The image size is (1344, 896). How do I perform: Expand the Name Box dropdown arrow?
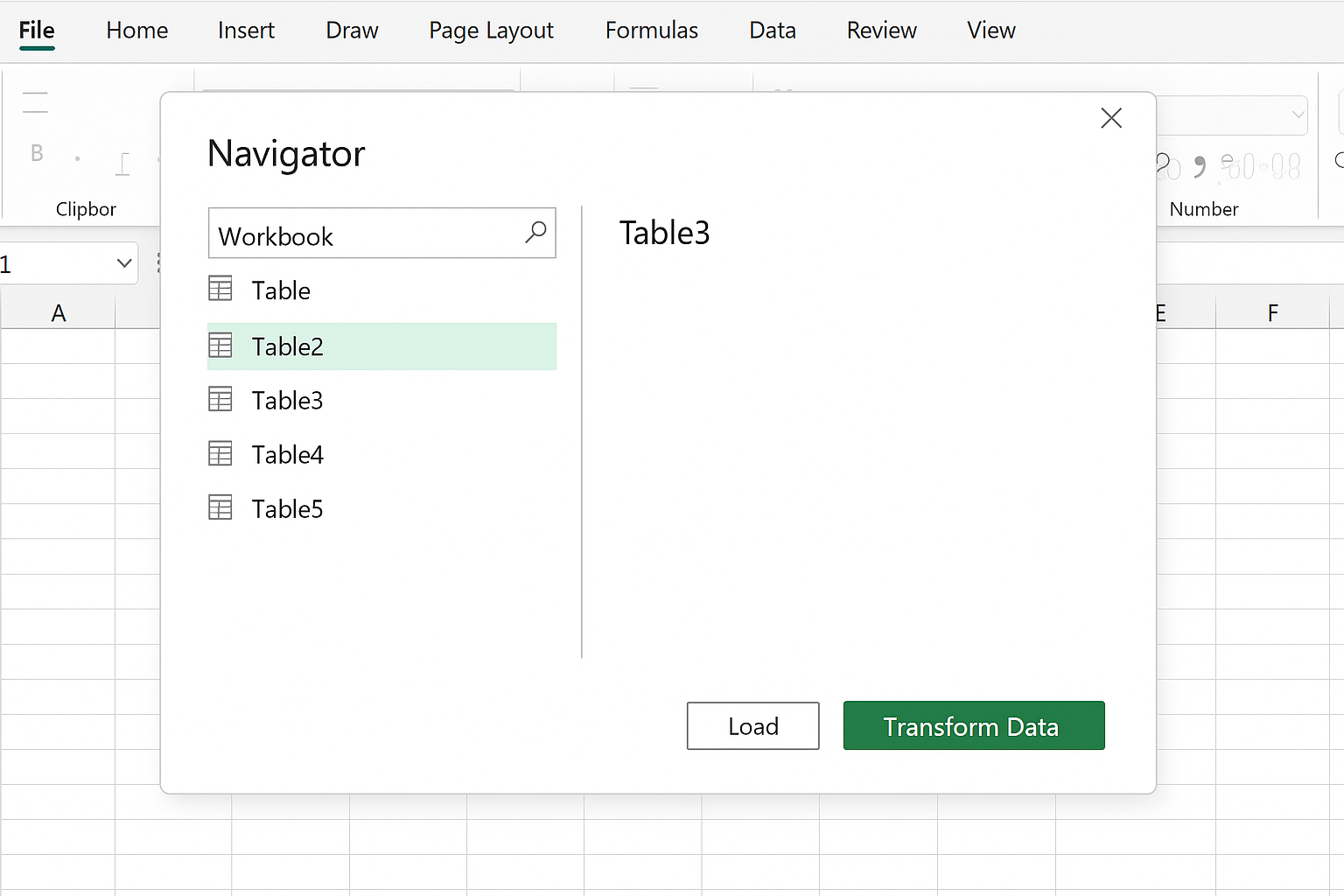pos(124,262)
